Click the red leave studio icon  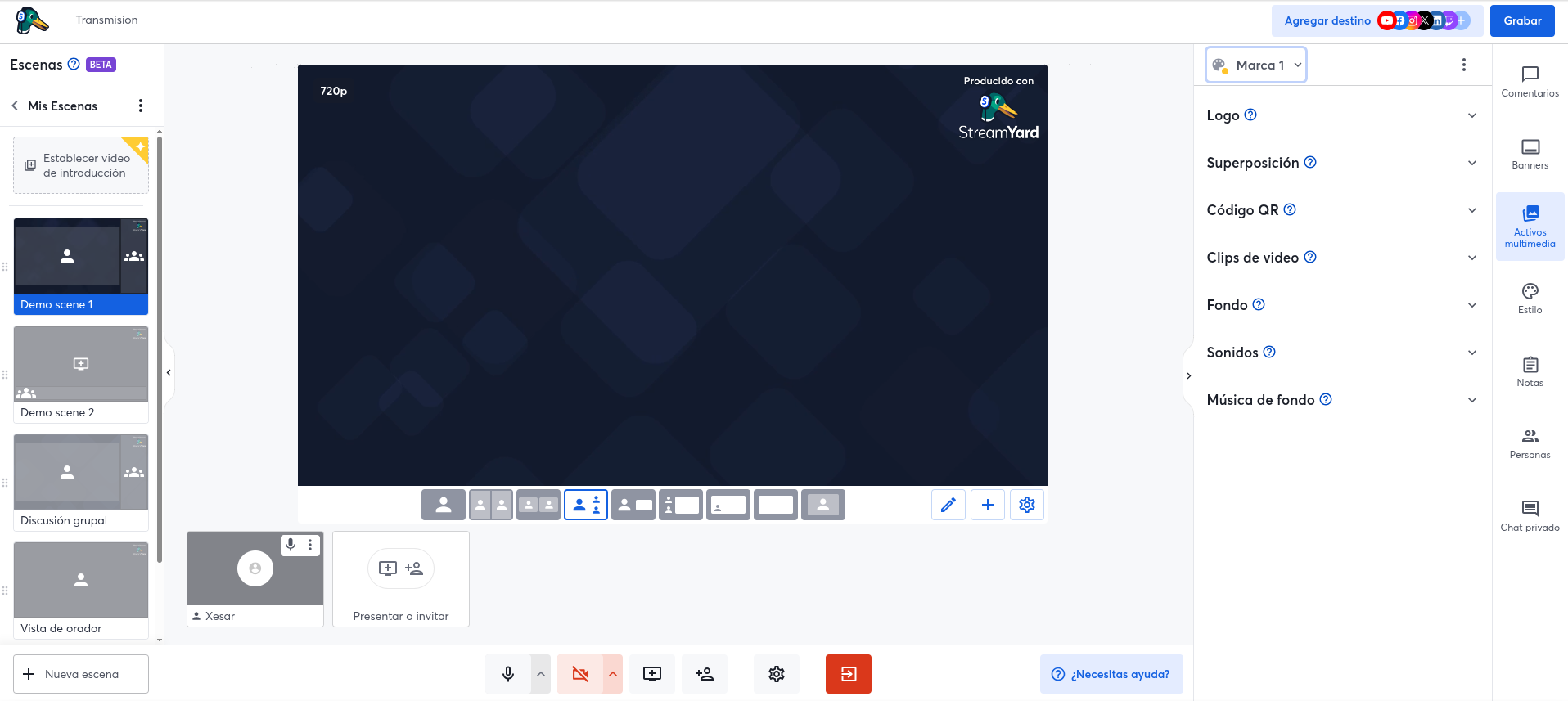point(848,674)
